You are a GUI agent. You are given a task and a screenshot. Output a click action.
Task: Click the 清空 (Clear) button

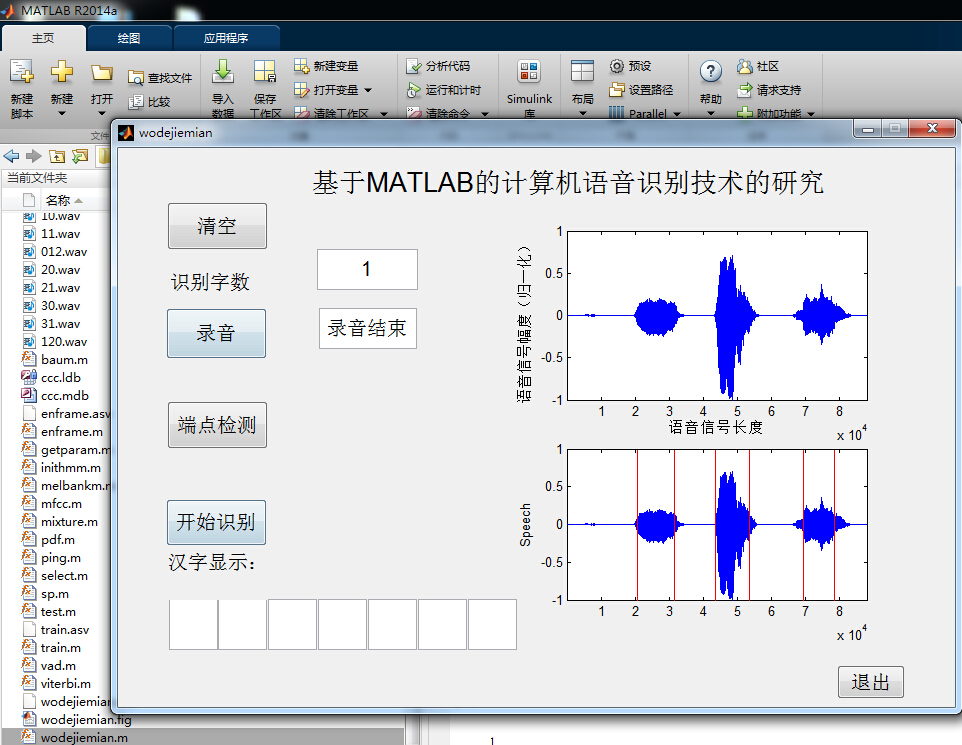[217, 226]
